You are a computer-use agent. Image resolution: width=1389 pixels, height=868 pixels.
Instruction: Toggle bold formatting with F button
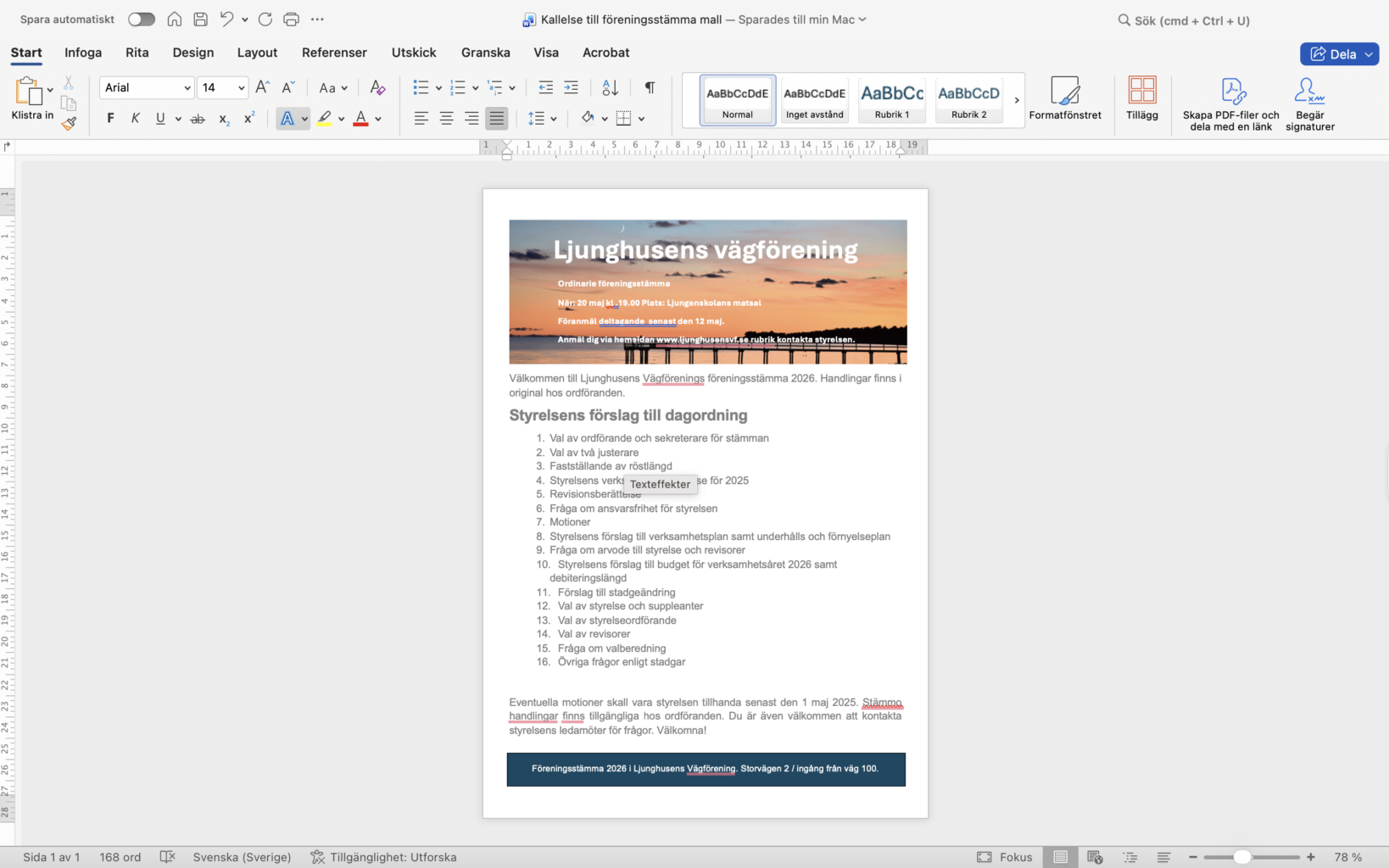coord(110,119)
